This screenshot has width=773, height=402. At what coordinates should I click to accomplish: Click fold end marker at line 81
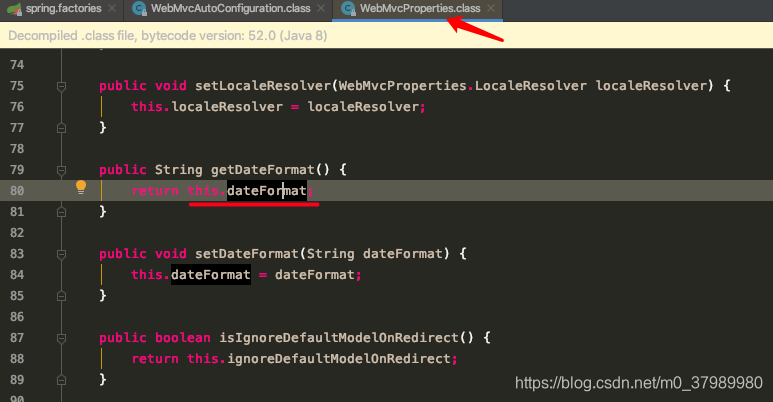click(61, 212)
